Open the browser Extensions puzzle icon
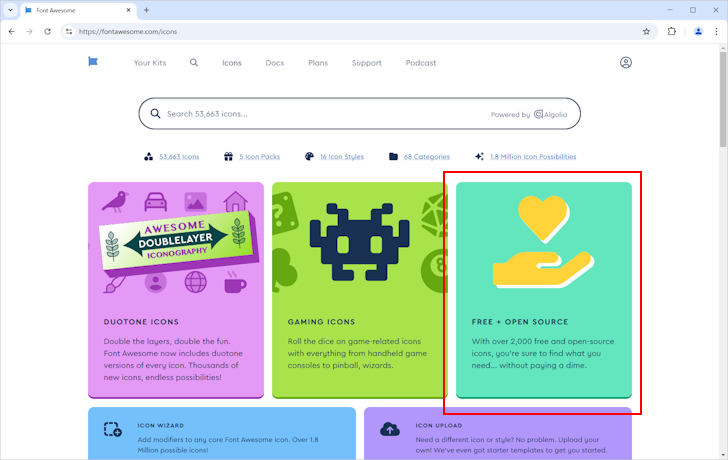 click(x=672, y=31)
